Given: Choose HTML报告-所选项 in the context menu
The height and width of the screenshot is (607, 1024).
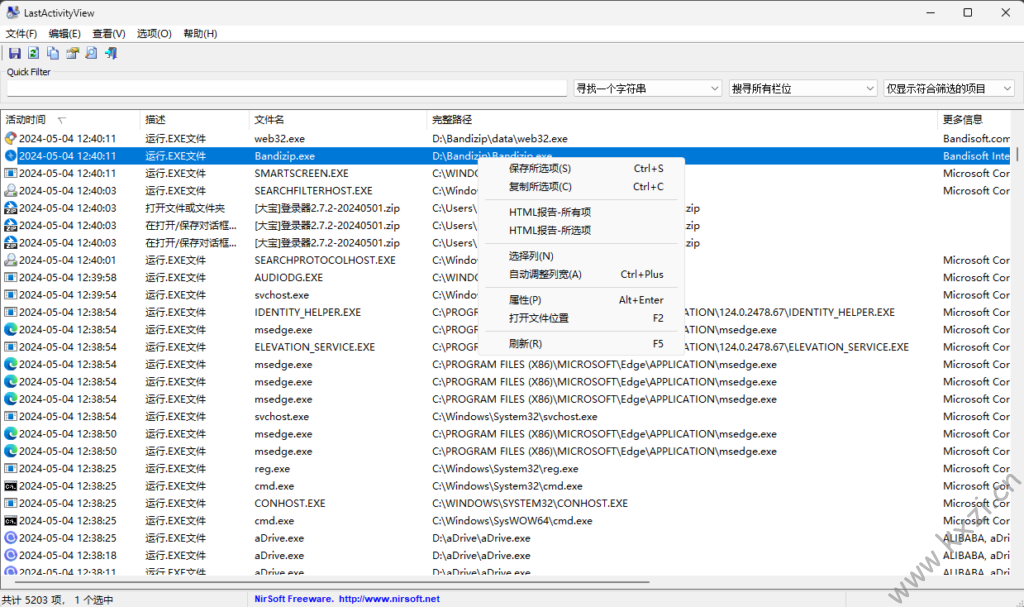Looking at the screenshot, I should pos(581,231).
